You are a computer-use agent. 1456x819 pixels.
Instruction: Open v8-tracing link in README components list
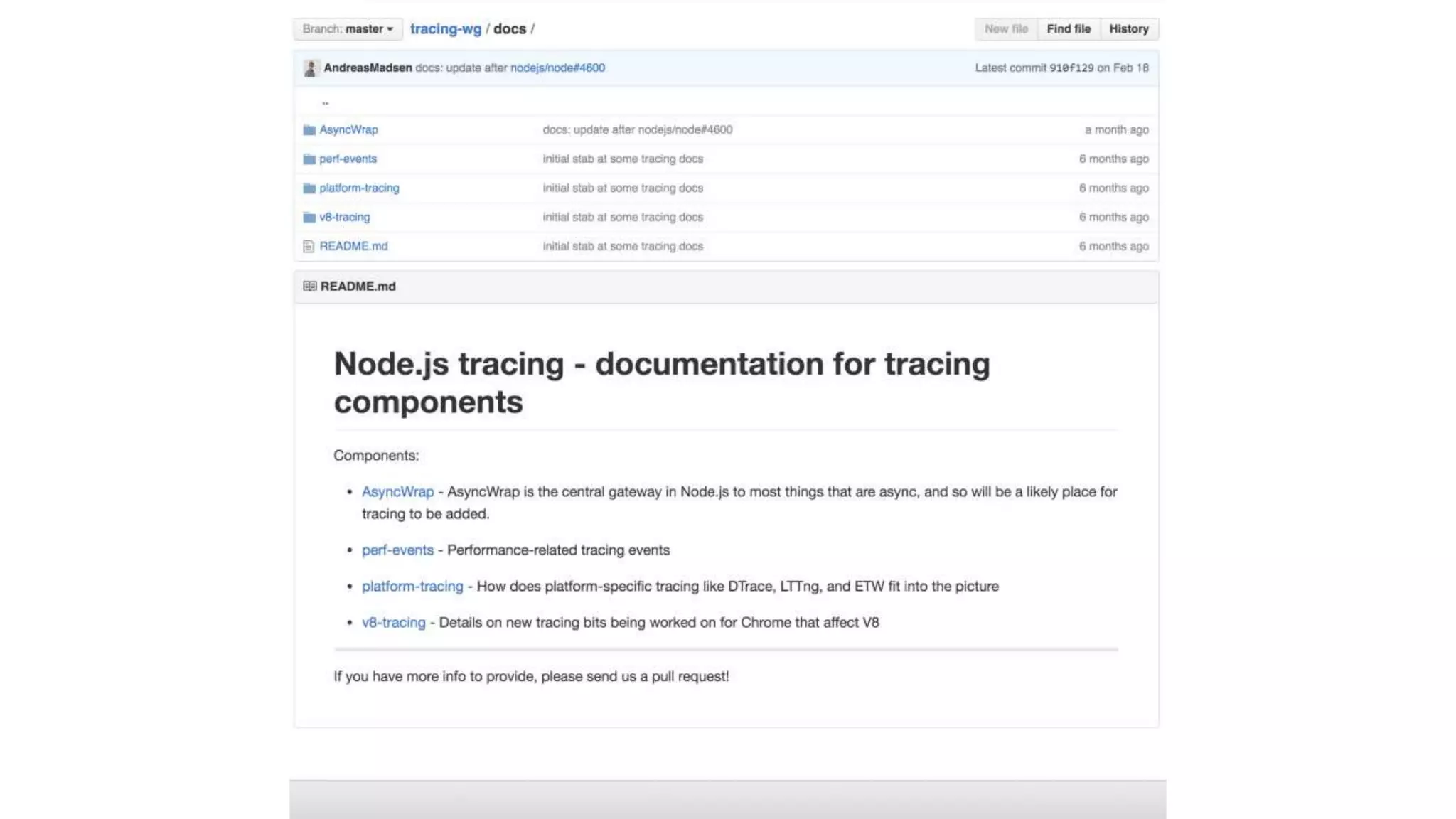tap(393, 623)
